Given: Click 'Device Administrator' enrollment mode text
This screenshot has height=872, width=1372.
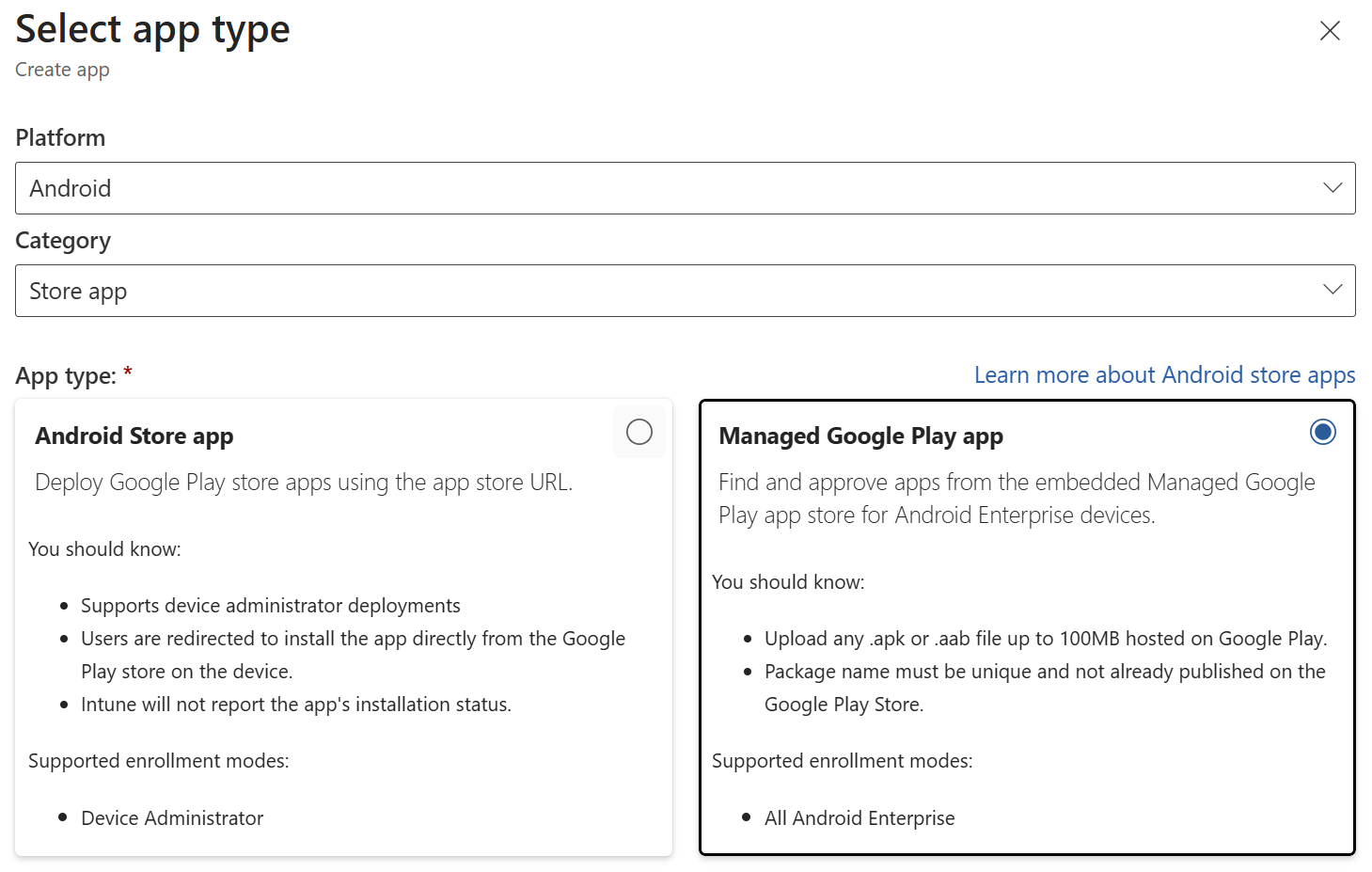Looking at the screenshot, I should (172, 818).
